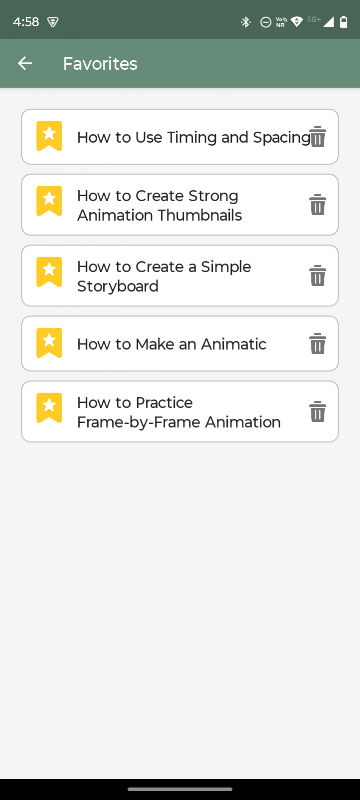Tap bookmark star icon beside 'Make an Animatic'
Image resolution: width=360 pixels, height=800 pixels.
tap(49, 343)
